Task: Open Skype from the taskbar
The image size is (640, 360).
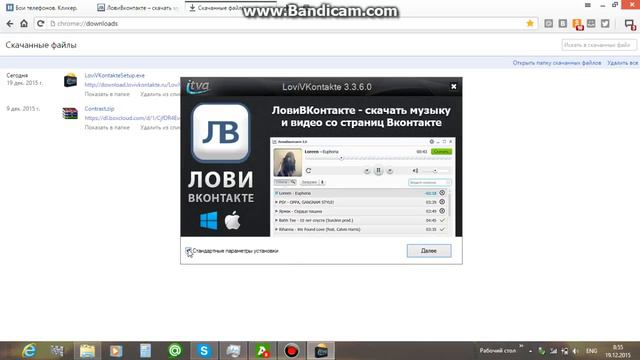Action: point(204,351)
